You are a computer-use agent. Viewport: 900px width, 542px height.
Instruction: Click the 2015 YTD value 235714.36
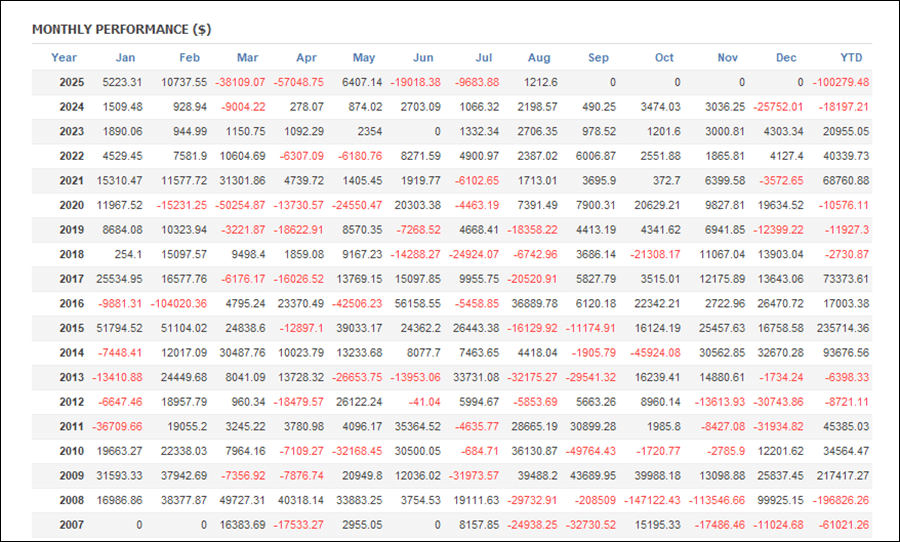point(842,327)
